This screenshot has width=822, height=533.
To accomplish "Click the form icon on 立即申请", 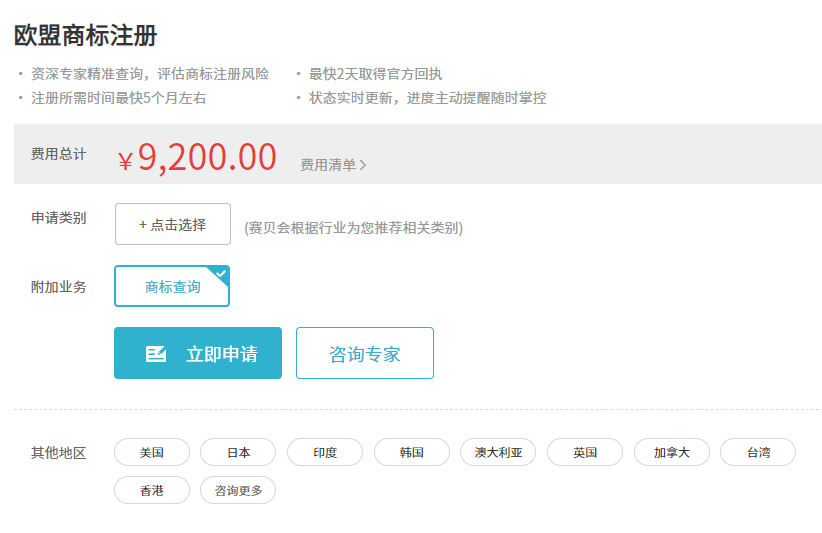I will pyautogui.click(x=156, y=354).
